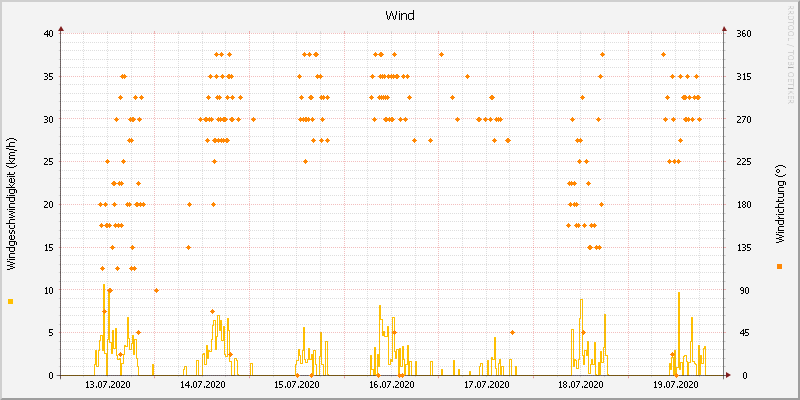Image resolution: width=800 pixels, height=400 pixels.
Task: Click the left axis value 25
Action: click(x=48, y=162)
